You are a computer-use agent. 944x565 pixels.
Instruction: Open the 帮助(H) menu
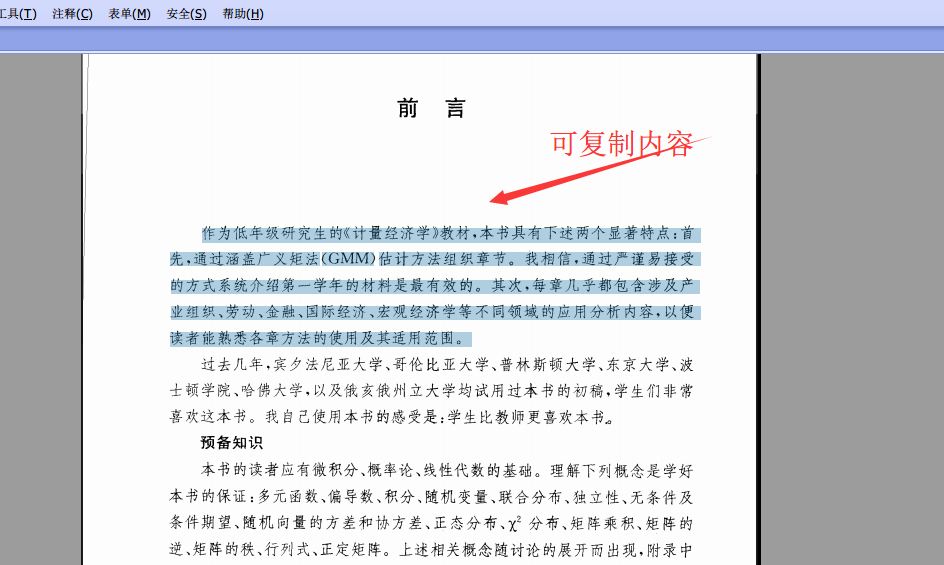(x=243, y=14)
